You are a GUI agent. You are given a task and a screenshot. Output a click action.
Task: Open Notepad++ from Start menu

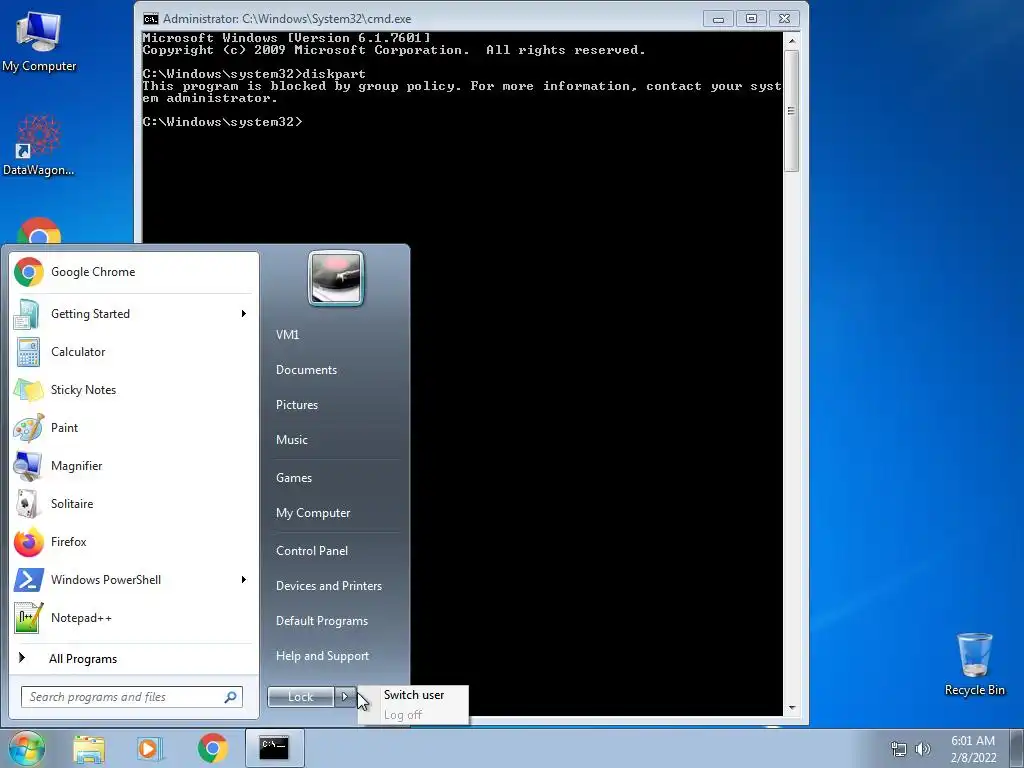134,618
